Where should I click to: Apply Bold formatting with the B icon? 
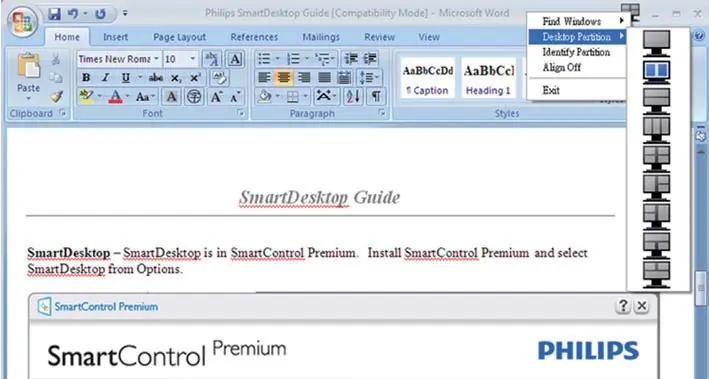click(x=86, y=78)
